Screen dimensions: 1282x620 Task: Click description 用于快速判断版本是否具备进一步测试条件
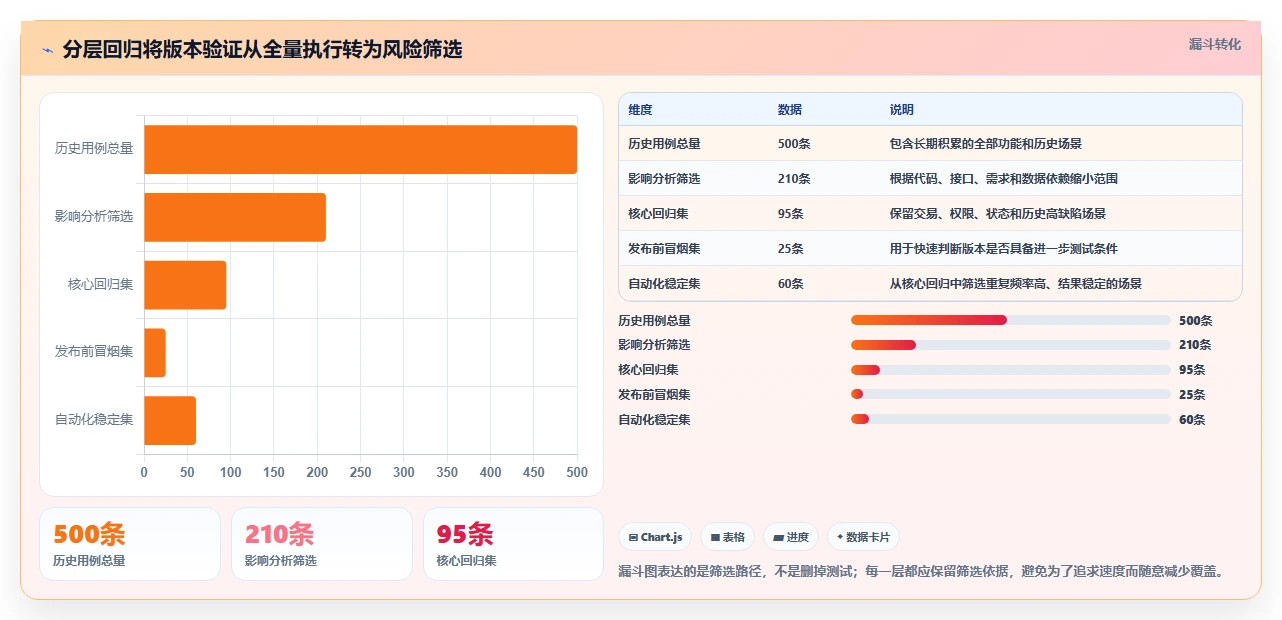1003,249
